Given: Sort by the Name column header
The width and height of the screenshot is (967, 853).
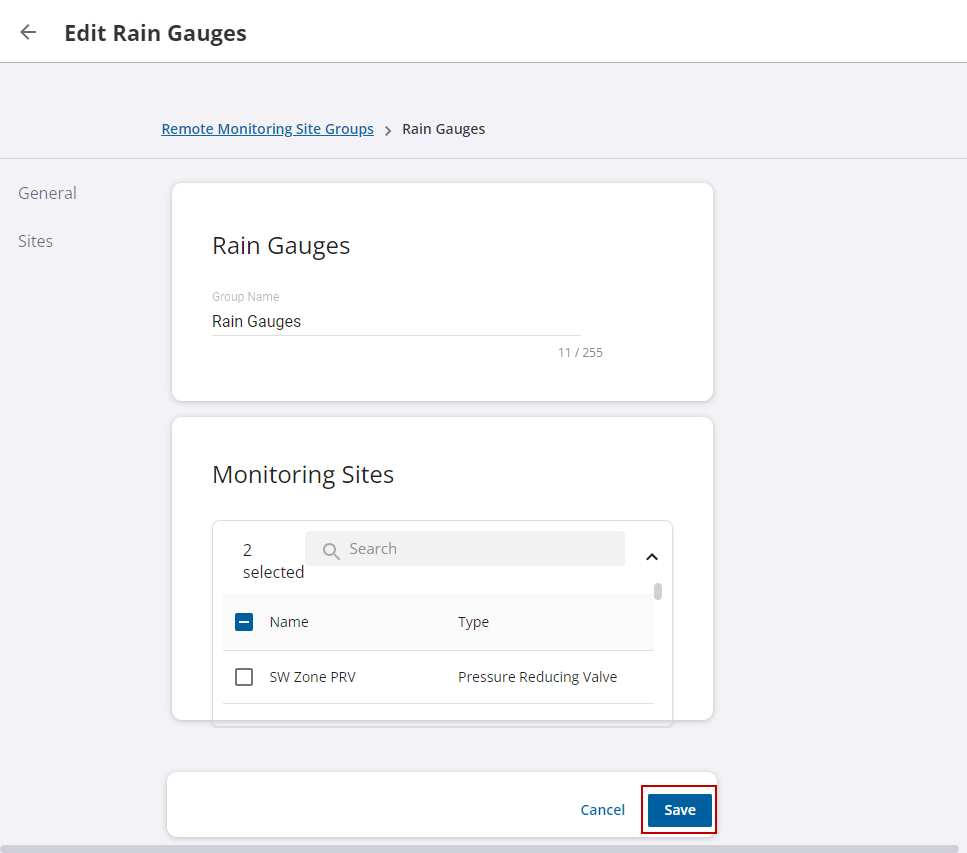Looking at the screenshot, I should (289, 622).
